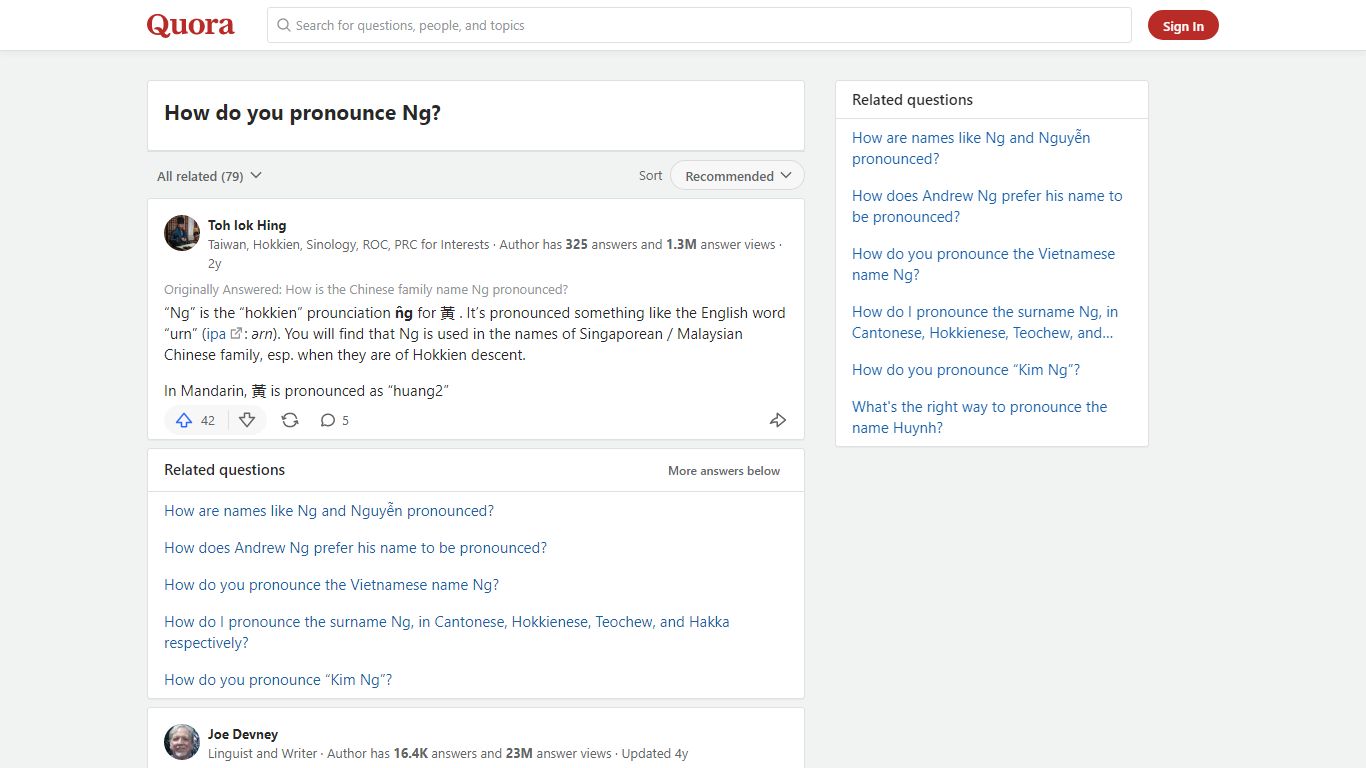Open Toh Iok Hing author name link
This screenshot has height=768, width=1366.
tap(247, 225)
